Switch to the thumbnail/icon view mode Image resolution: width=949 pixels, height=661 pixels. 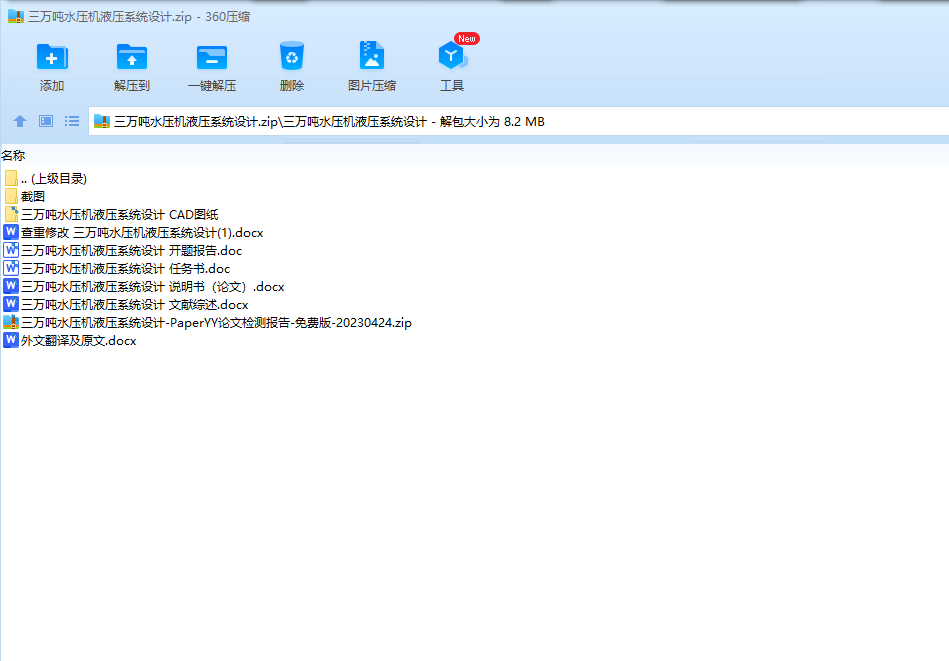tap(46, 121)
